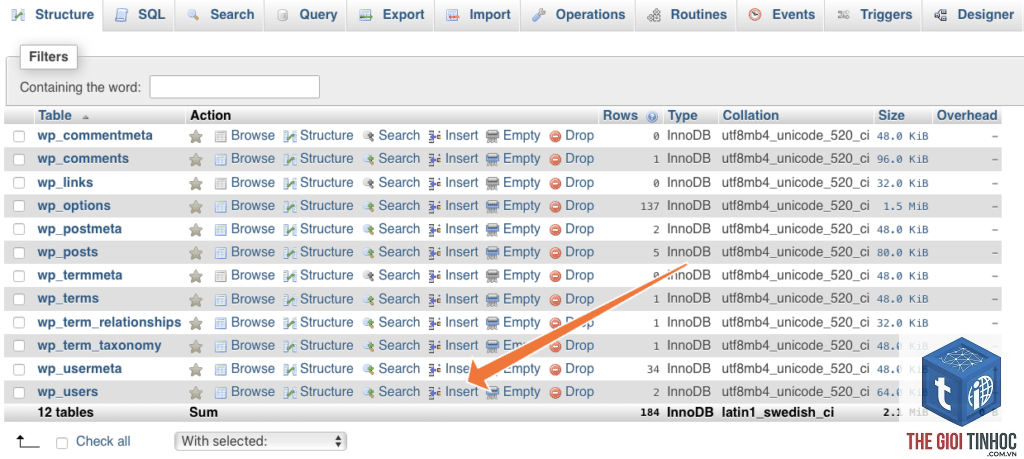Click Search link for wp_comments
The height and width of the screenshot is (459, 1024).
pos(399,159)
